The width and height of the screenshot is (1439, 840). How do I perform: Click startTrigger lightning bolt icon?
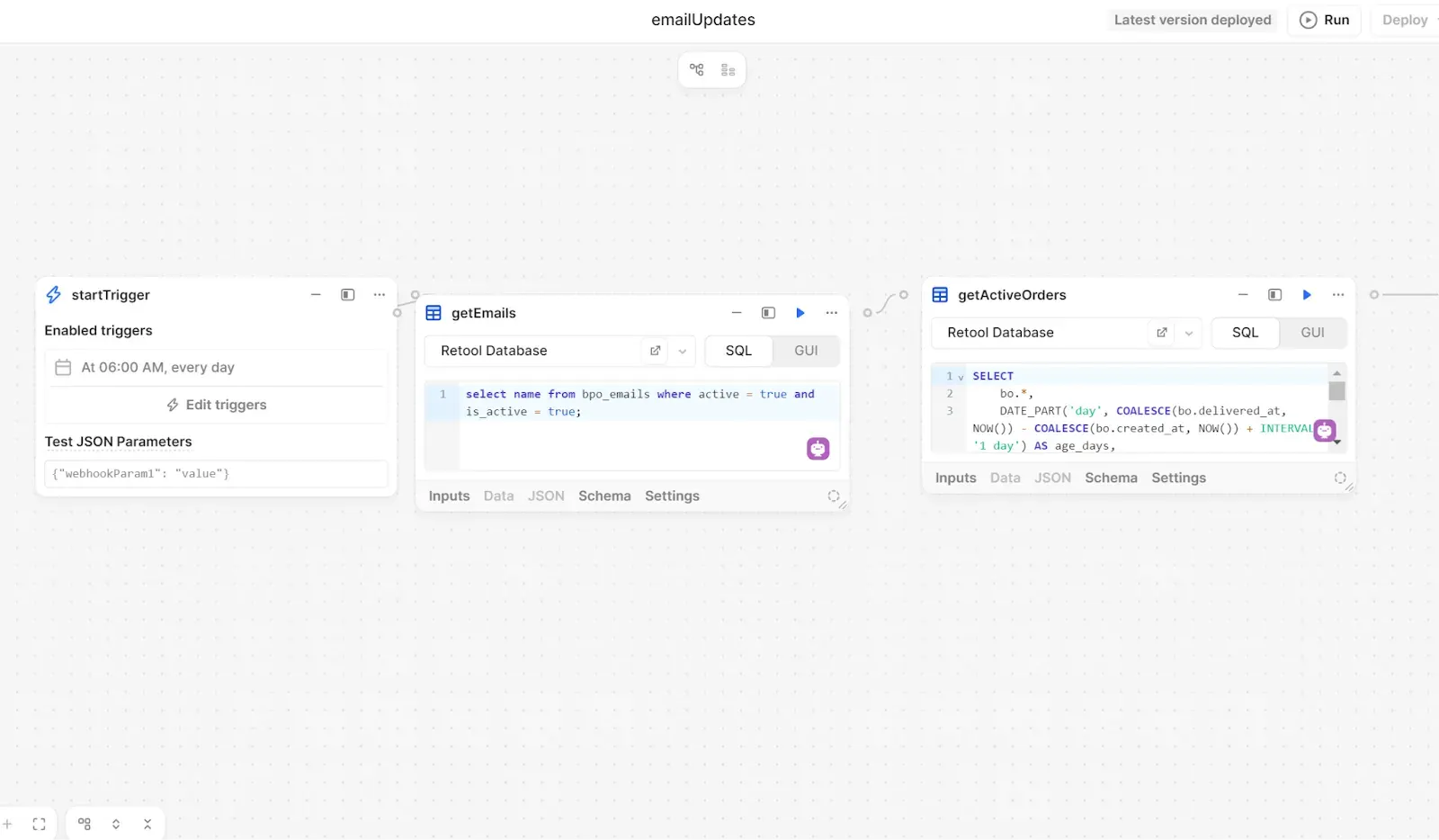54,295
